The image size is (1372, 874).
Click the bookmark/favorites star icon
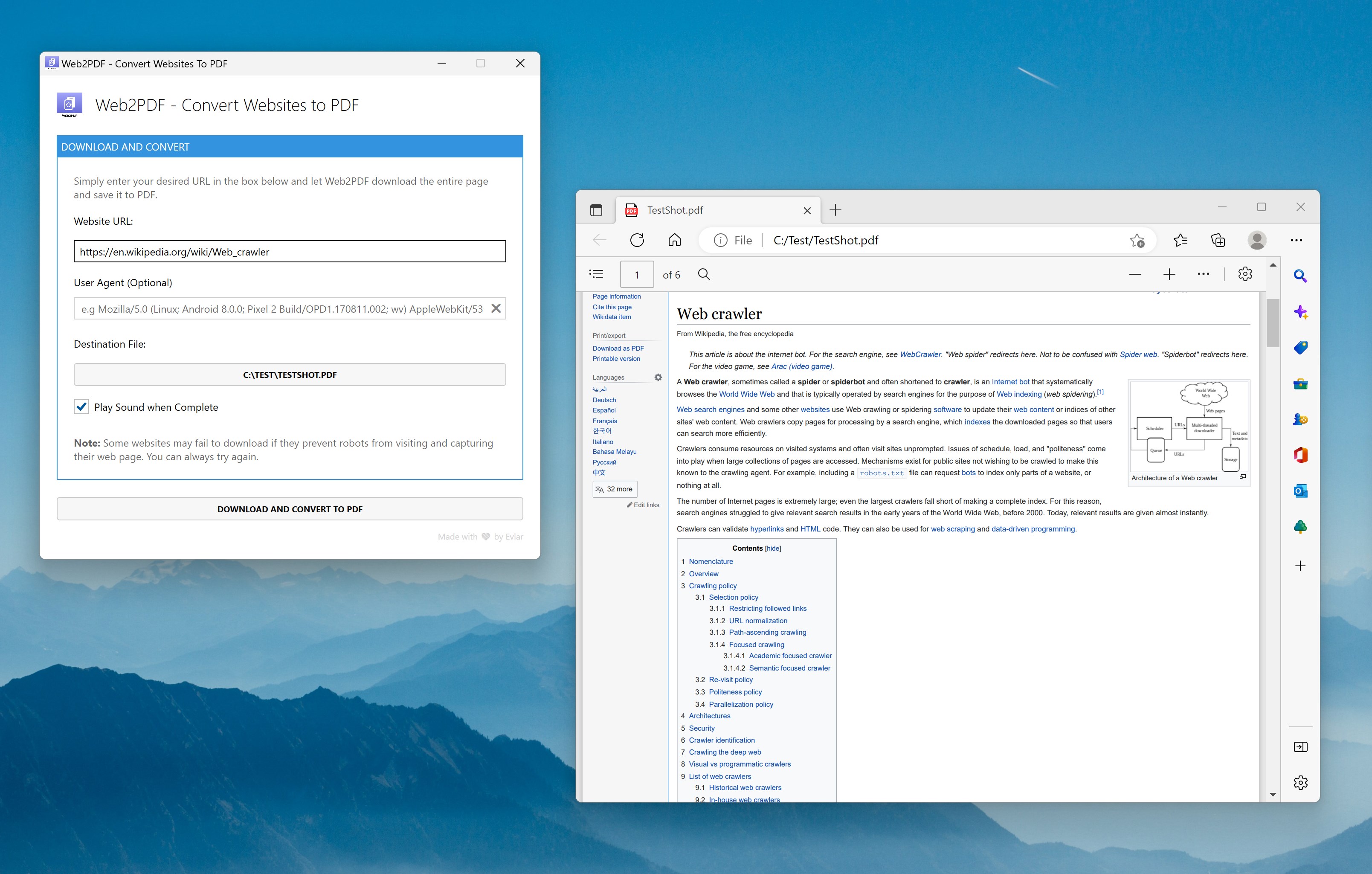pyautogui.click(x=1139, y=240)
